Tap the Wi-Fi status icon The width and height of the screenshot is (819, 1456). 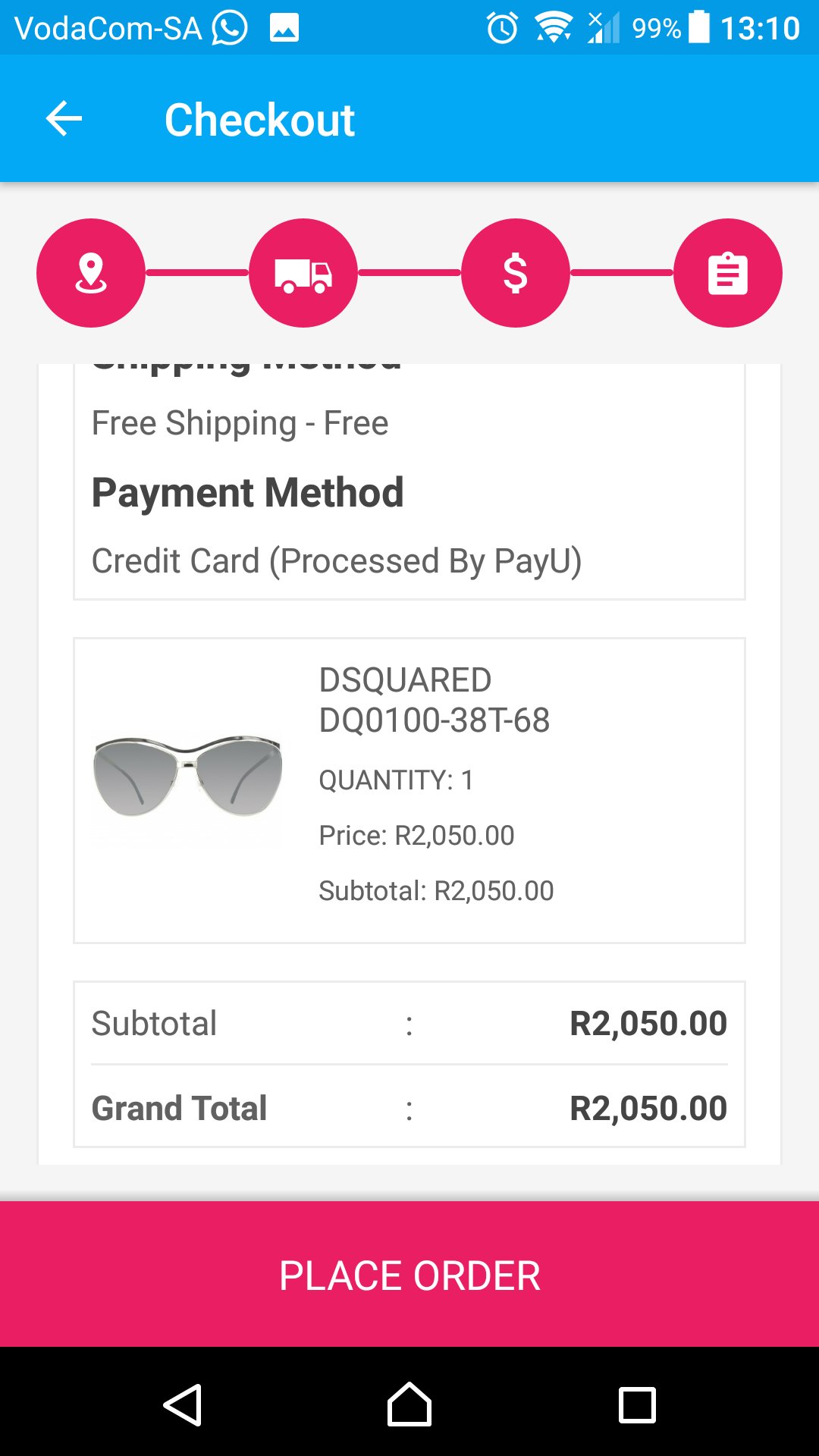point(554,28)
